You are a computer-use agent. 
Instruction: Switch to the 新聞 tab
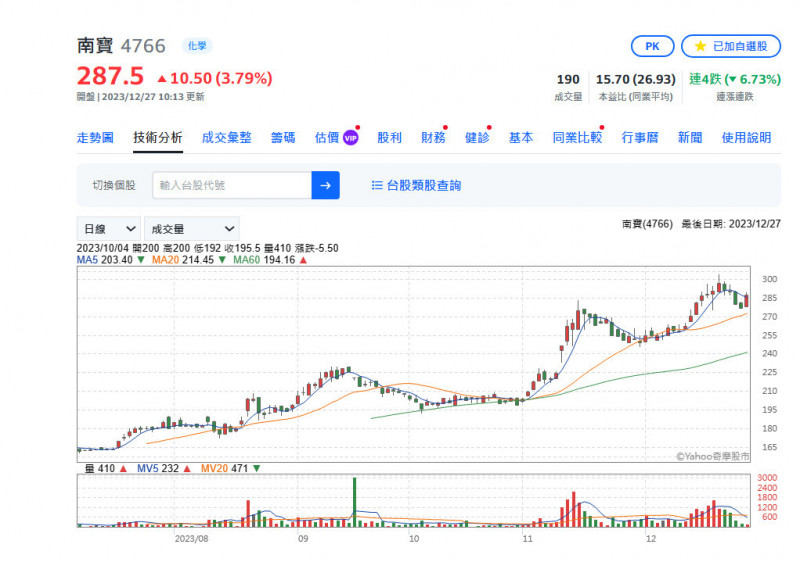coord(690,138)
